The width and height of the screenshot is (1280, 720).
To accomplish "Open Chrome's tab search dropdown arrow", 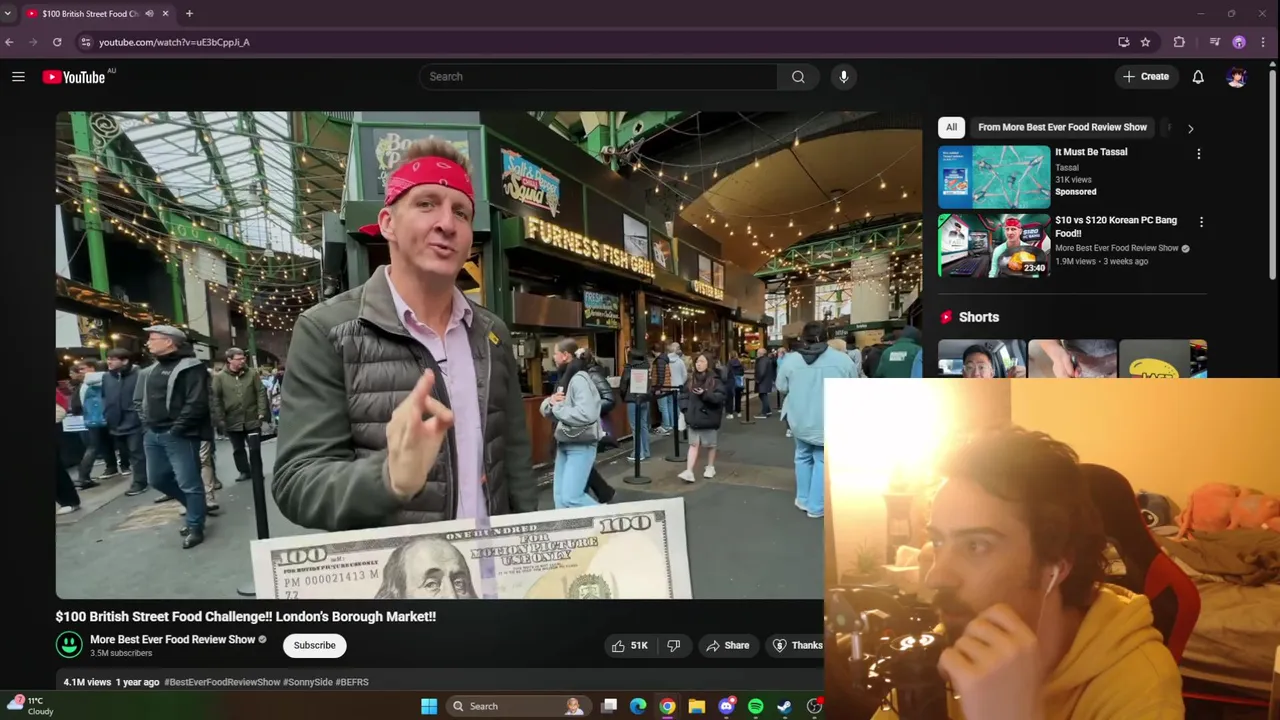I will (8, 14).
